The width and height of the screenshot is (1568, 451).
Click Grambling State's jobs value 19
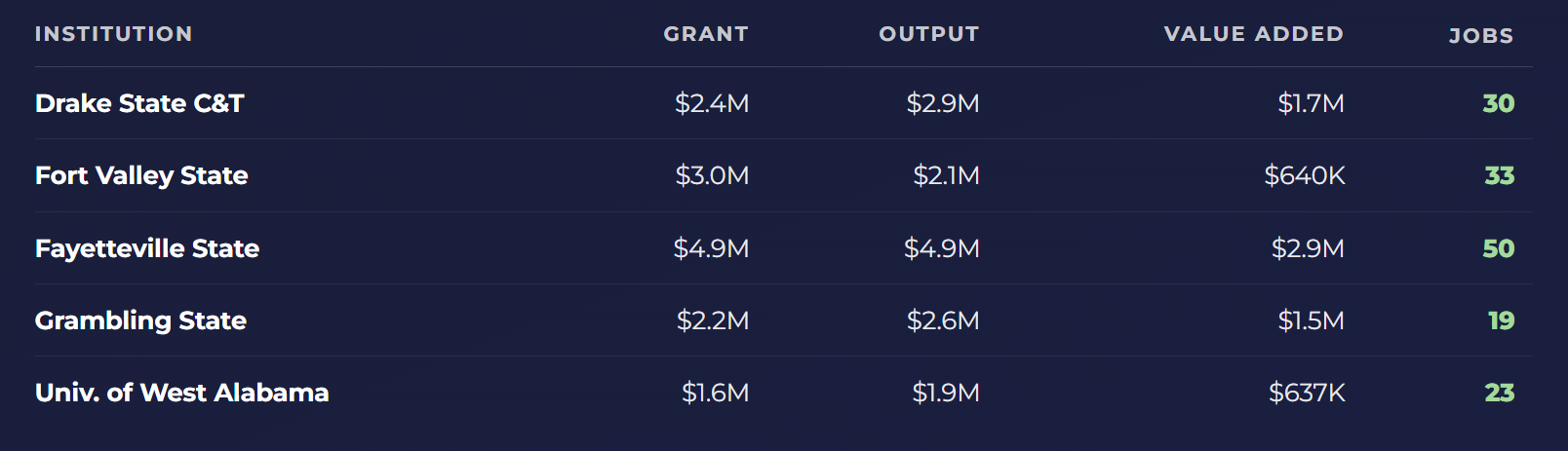point(1501,320)
